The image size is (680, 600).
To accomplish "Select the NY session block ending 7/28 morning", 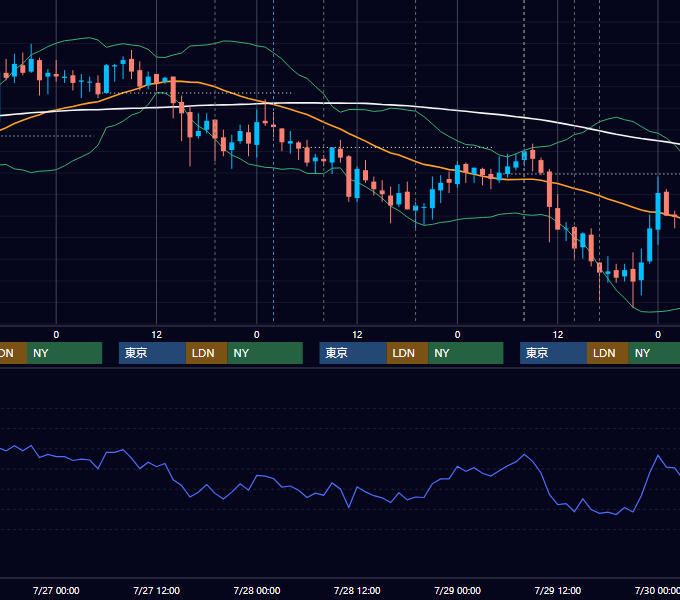I will (x=265, y=353).
